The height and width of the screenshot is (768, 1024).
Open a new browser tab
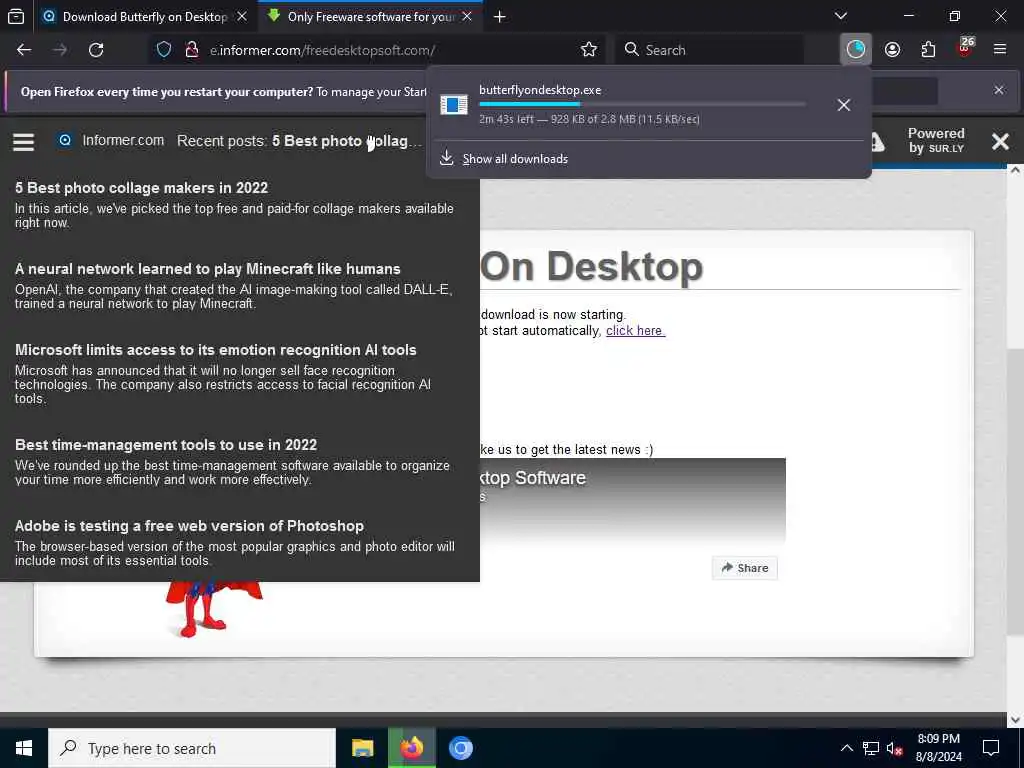point(500,17)
